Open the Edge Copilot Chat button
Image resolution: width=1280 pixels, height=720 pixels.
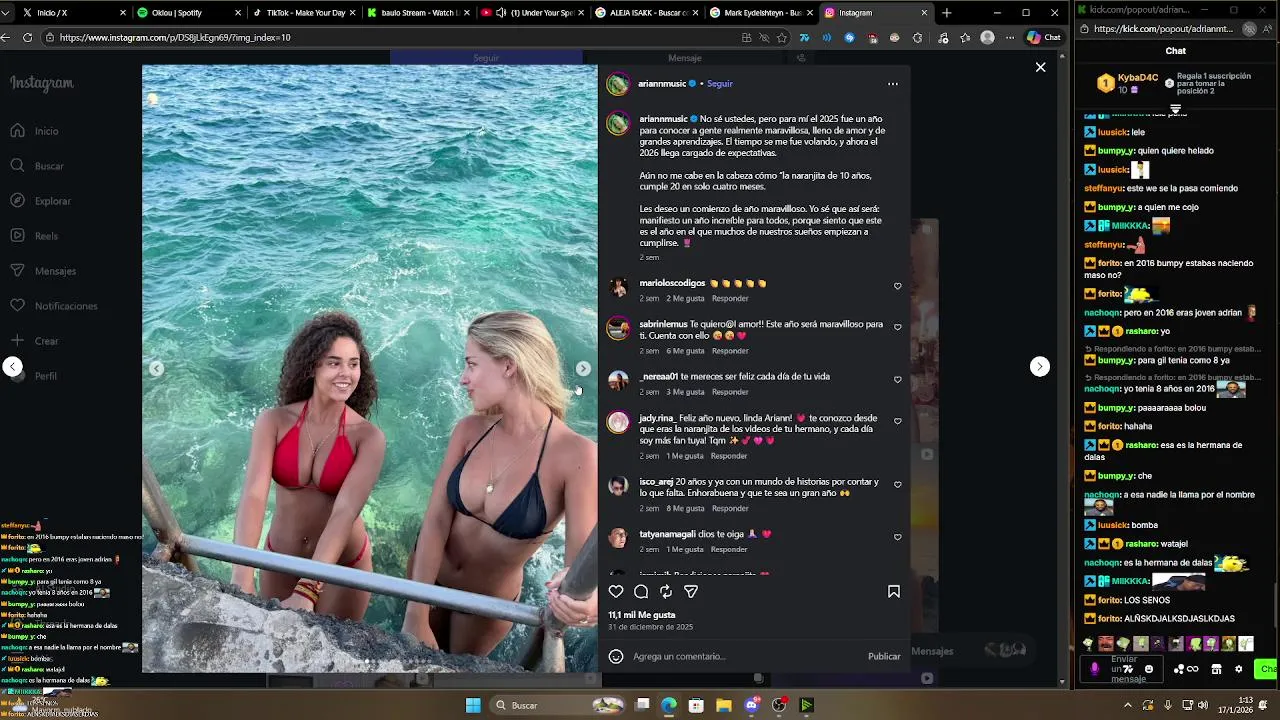[x=1044, y=37]
